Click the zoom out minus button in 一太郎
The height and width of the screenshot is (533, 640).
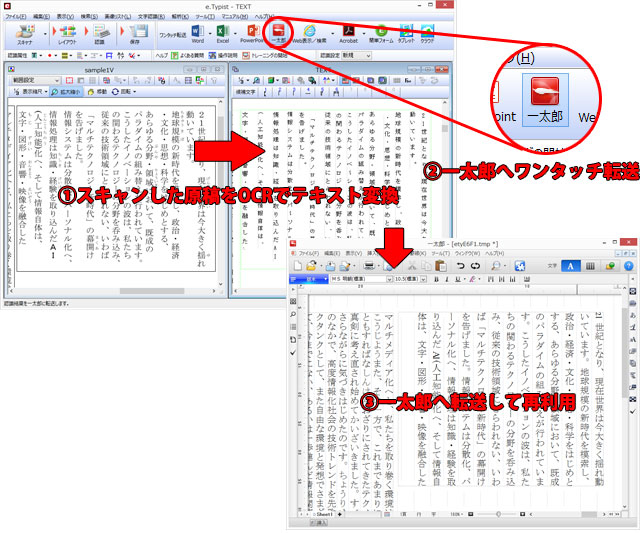[471, 514]
